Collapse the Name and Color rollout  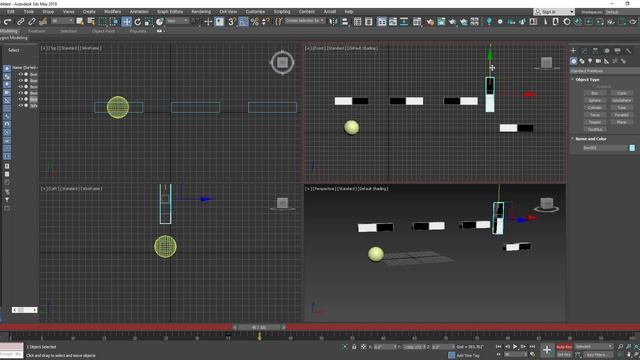pyautogui.click(x=591, y=139)
